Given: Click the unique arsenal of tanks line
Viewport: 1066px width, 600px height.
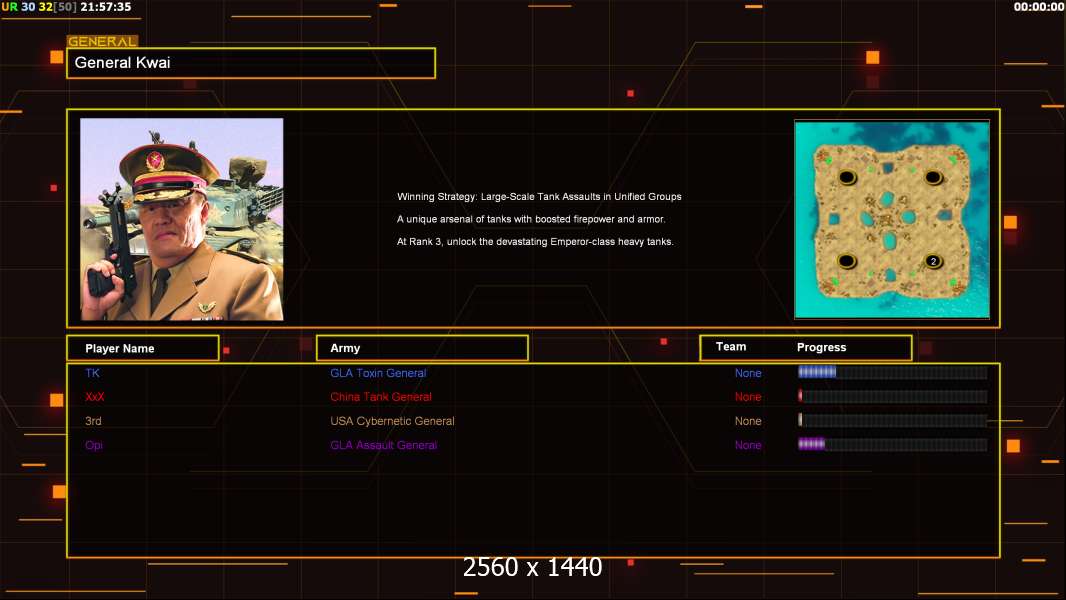Looking at the screenshot, I should [x=531, y=219].
